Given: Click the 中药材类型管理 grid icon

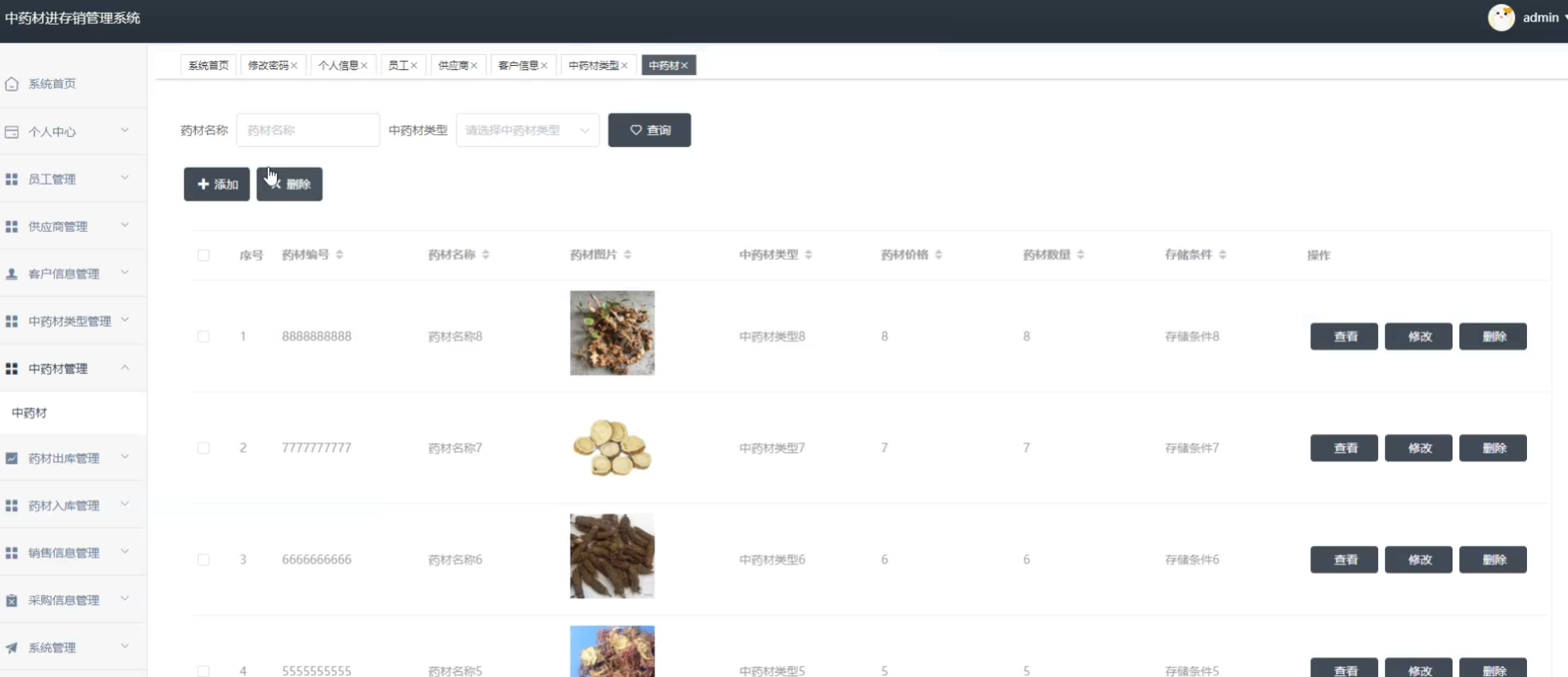Looking at the screenshot, I should coord(11,321).
